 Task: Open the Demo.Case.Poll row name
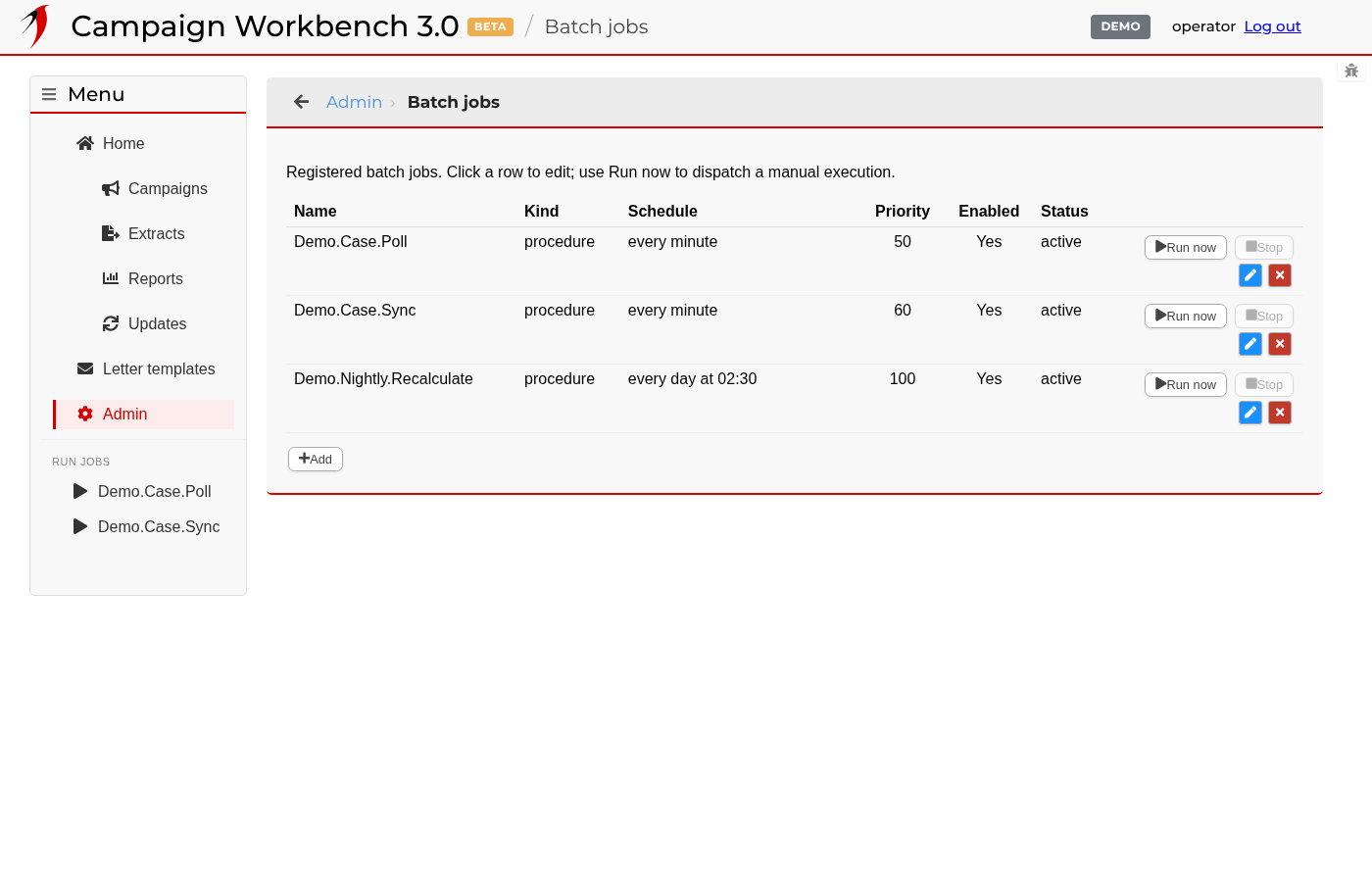(351, 242)
